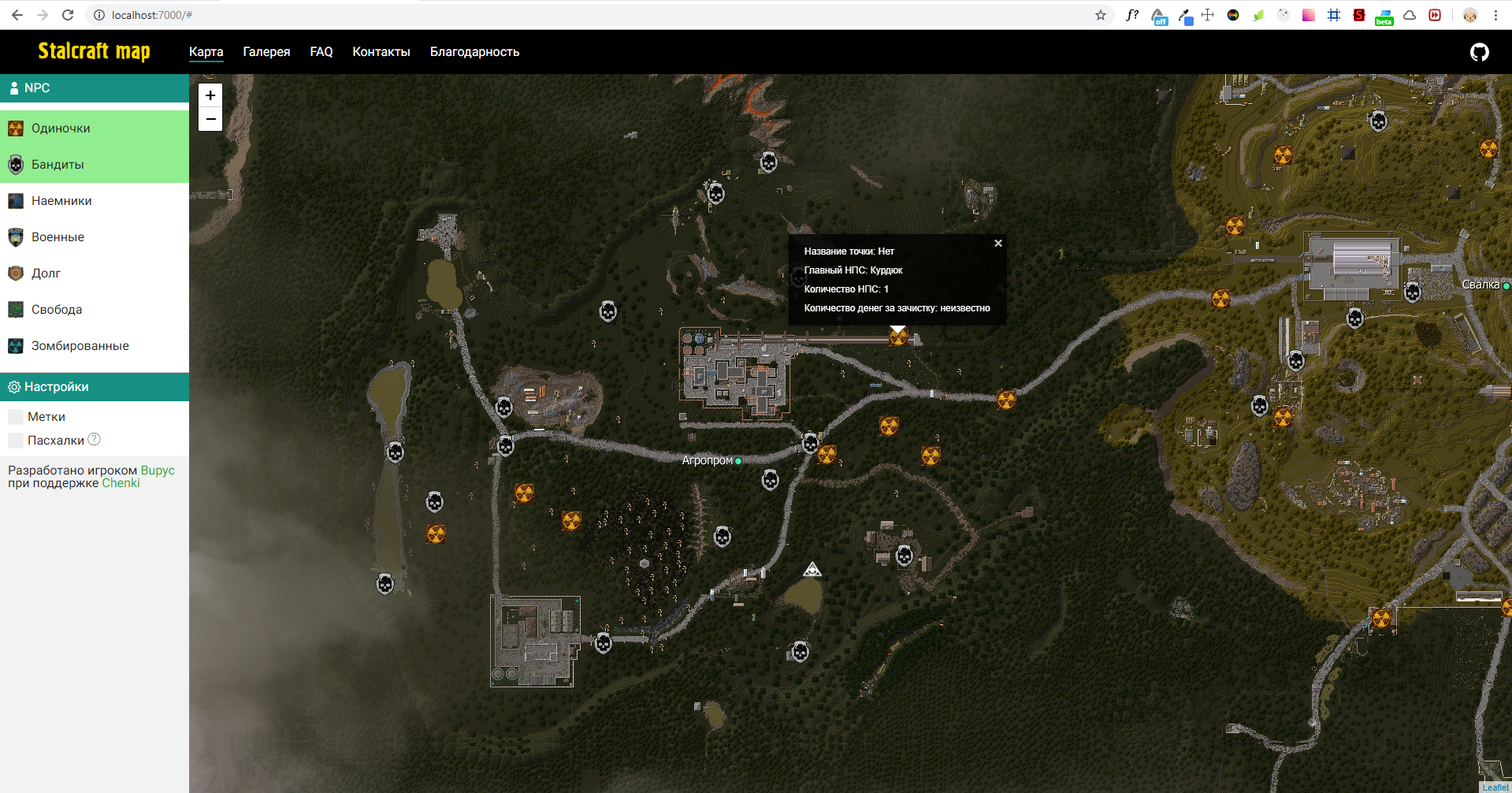Click the skull marker beside the southwest compound
Viewport: 1512px width, 793px height.
(604, 642)
